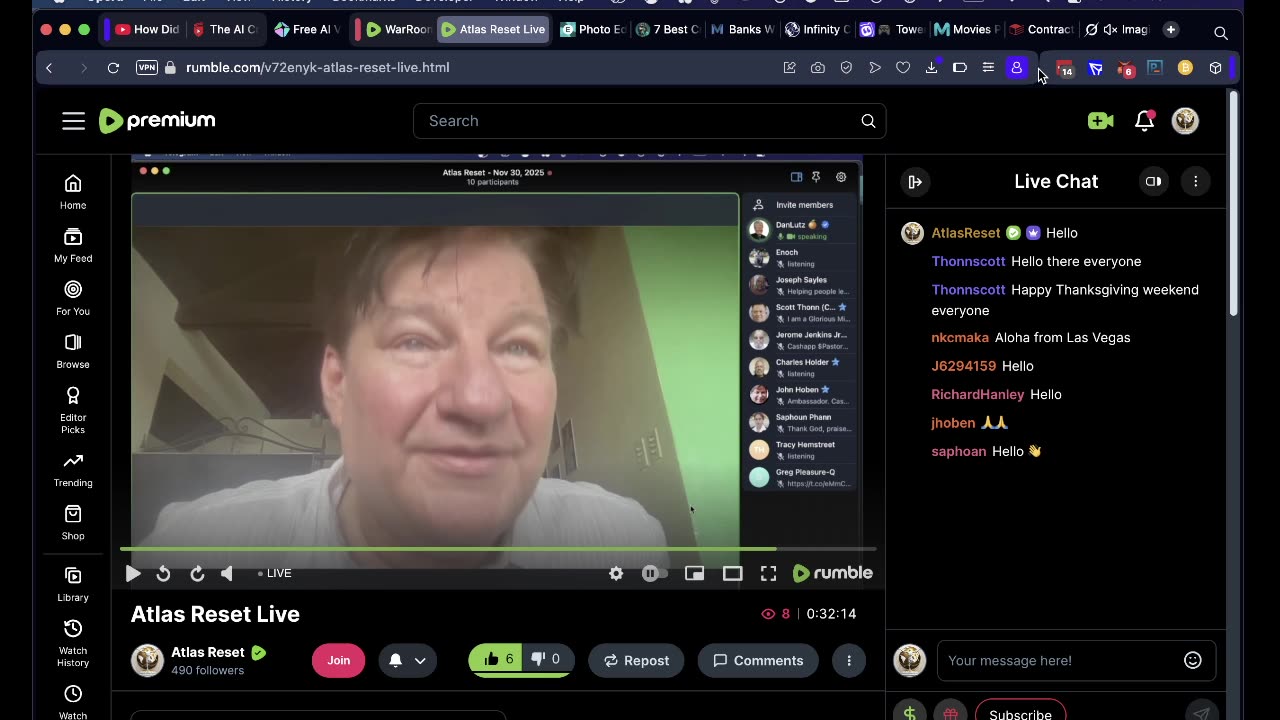Switch to the Photo Editor tab
1280x720 pixels.
pos(594,29)
